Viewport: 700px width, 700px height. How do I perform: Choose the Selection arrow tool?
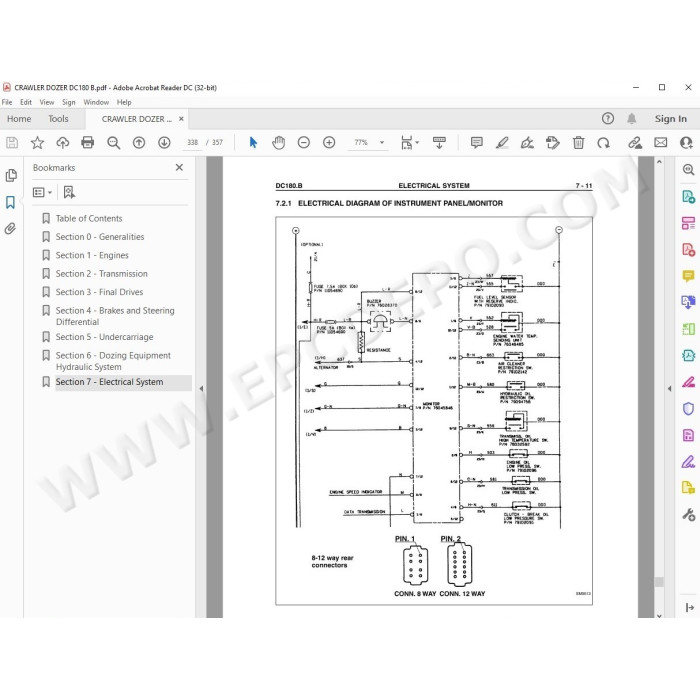coord(253,142)
